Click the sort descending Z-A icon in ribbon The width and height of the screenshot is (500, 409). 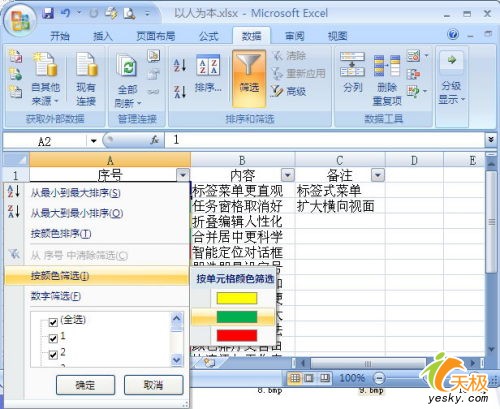180,92
